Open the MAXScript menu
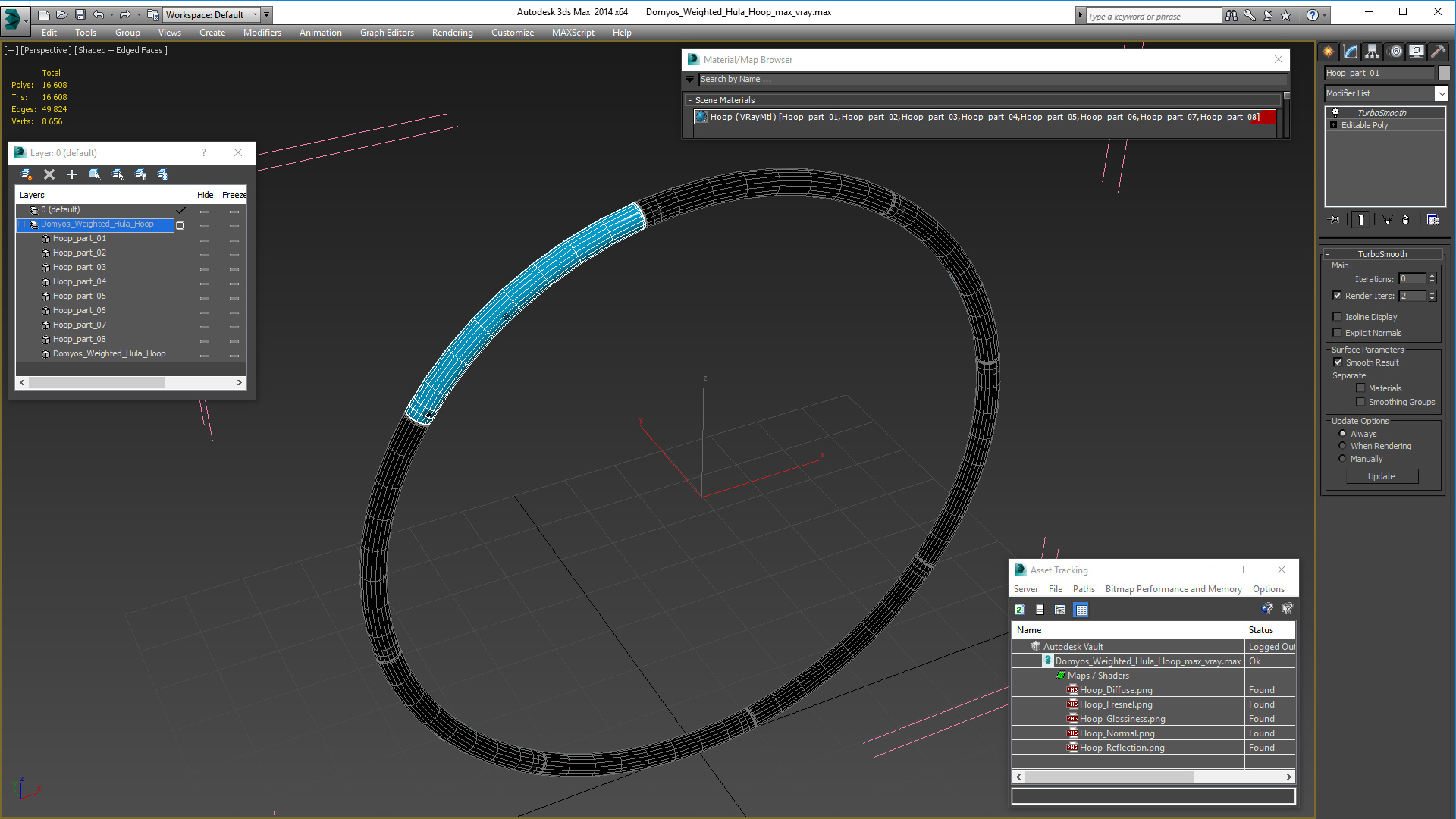This screenshot has width=1456, height=819. coord(573,33)
